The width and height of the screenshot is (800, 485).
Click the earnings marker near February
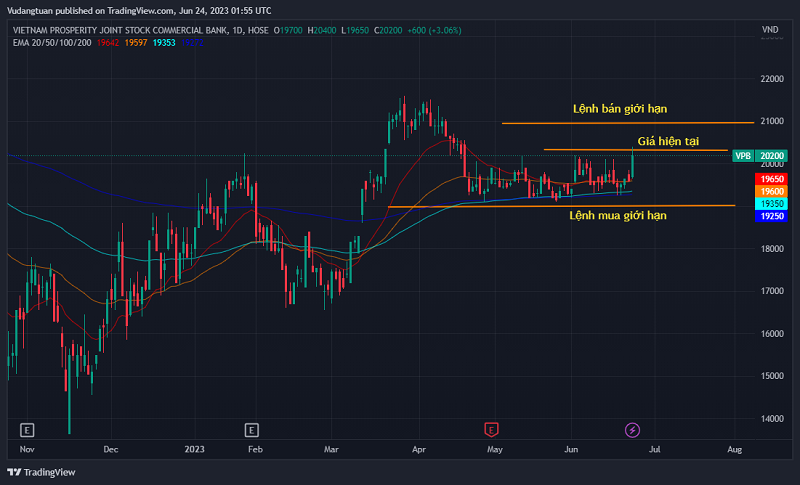click(251, 430)
